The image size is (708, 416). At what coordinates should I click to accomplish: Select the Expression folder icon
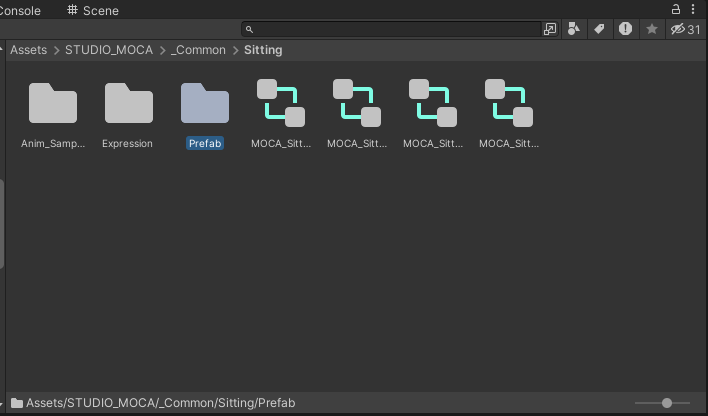pos(128,105)
